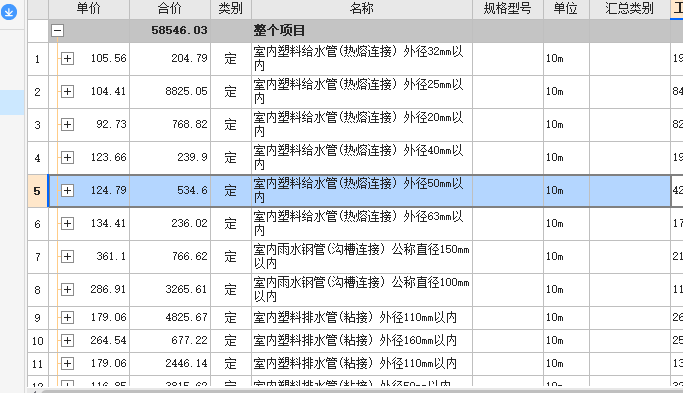Click total cell 766.62
The image size is (683, 393).
point(170,257)
